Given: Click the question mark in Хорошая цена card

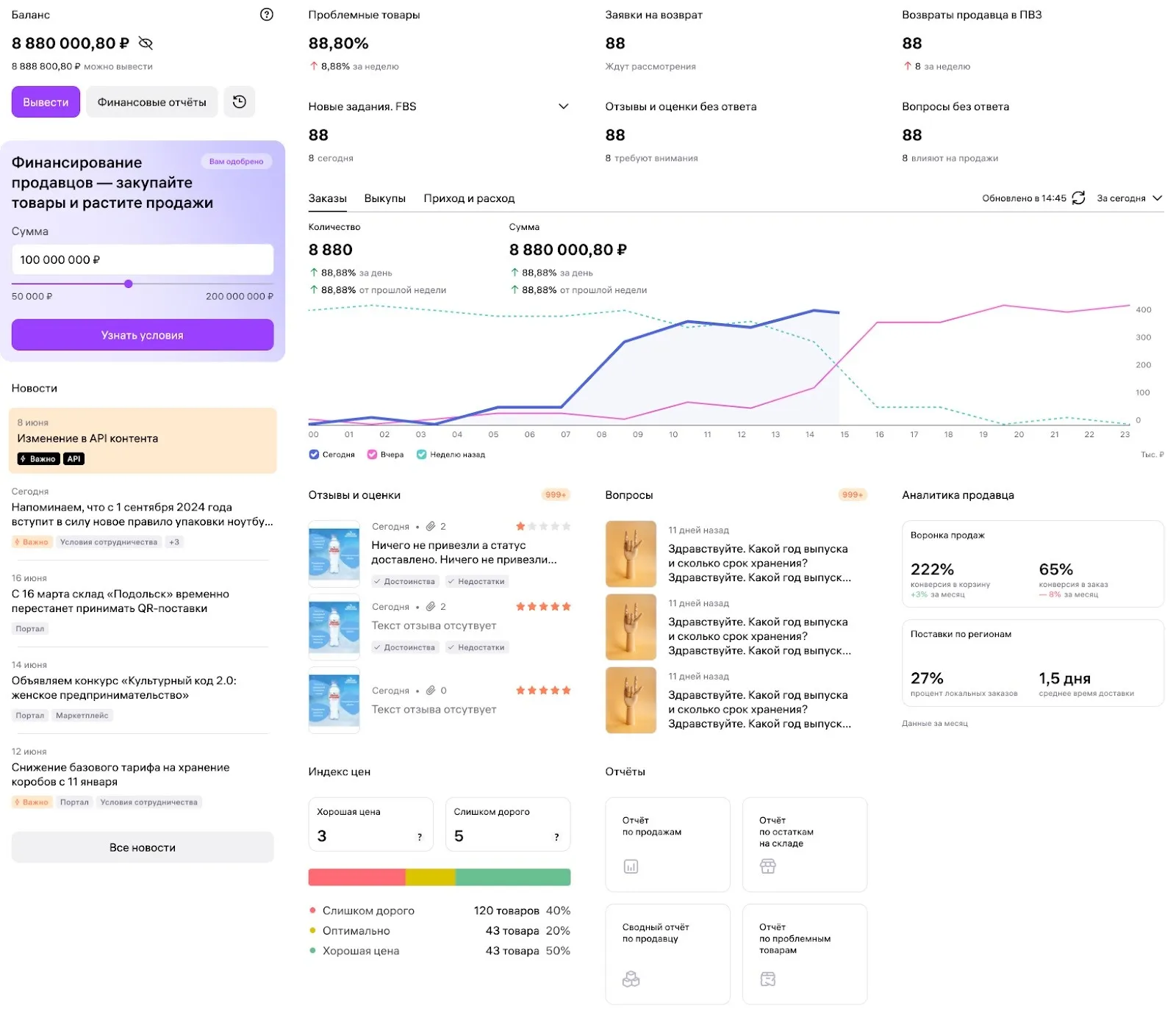Looking at the screenshot, I should point(420,837).
